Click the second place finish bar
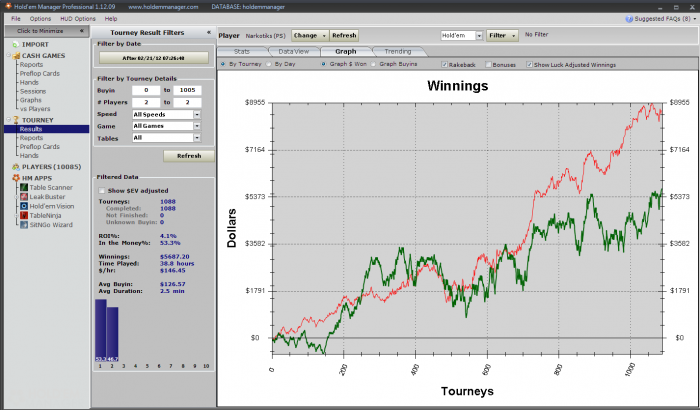The image size is (700, 410). coord(112,334)
